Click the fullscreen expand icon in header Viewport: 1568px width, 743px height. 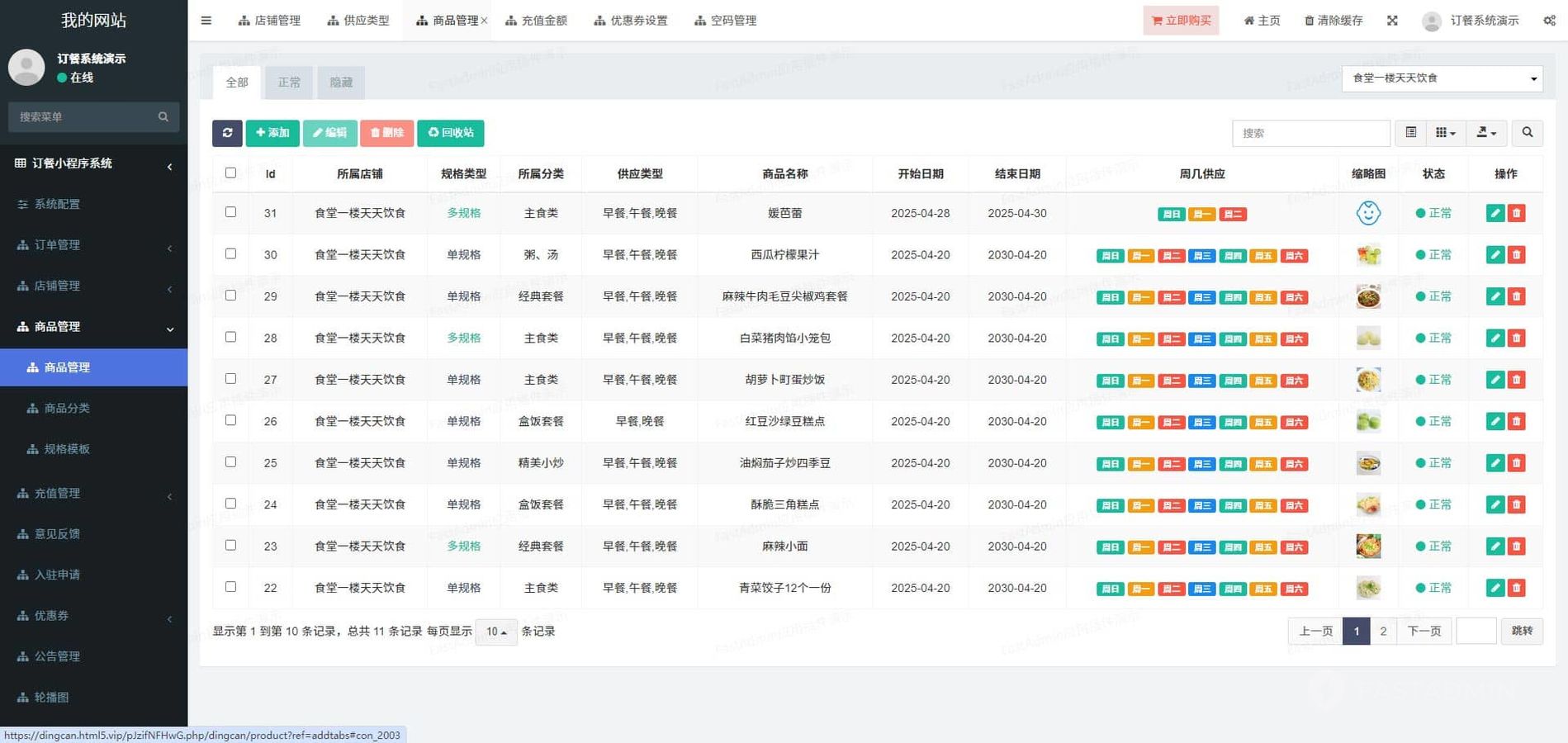pos(1392,21)
